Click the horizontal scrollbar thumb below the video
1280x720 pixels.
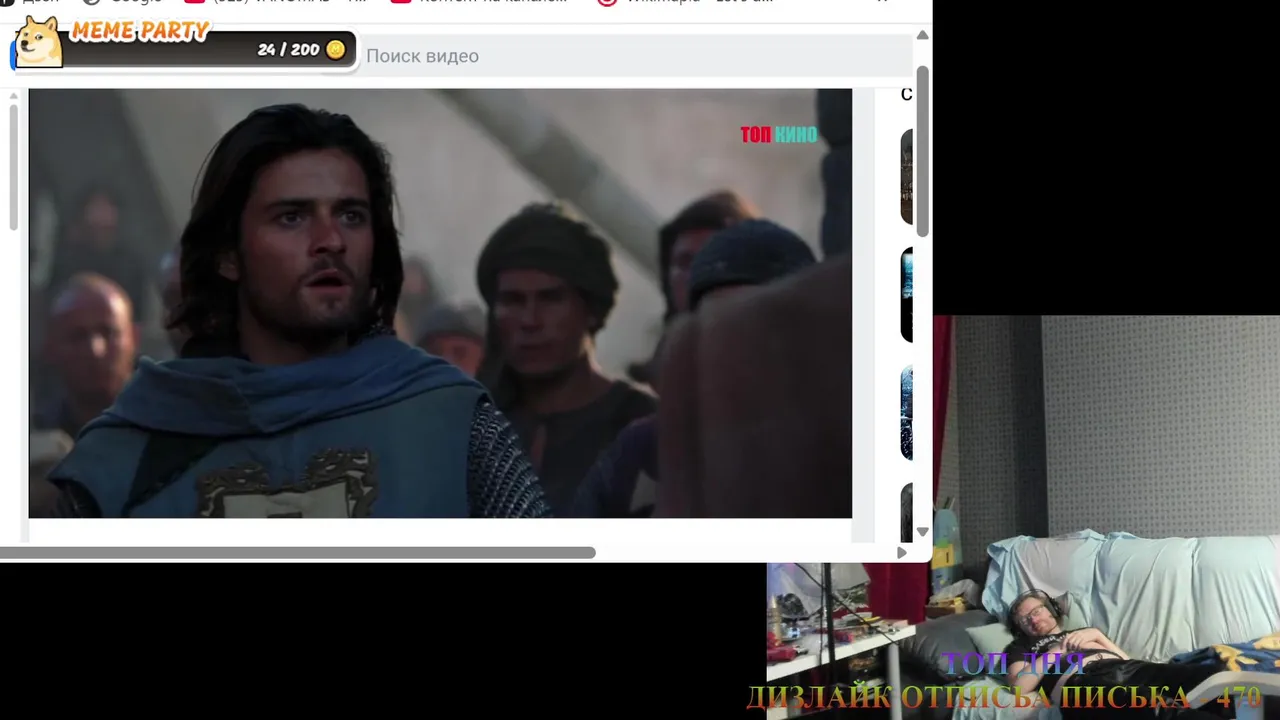click(x=298, y=553)
